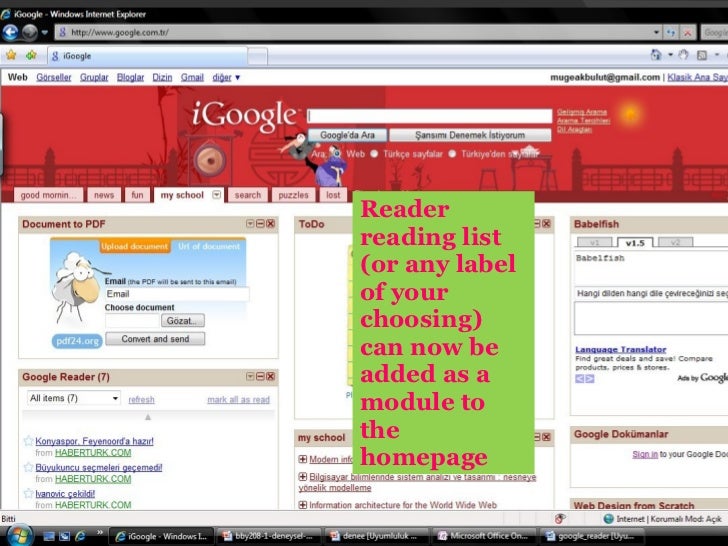Screen dimensions: 728x546
Task: Click the pdf24.org badge
Action: point(77,341)
